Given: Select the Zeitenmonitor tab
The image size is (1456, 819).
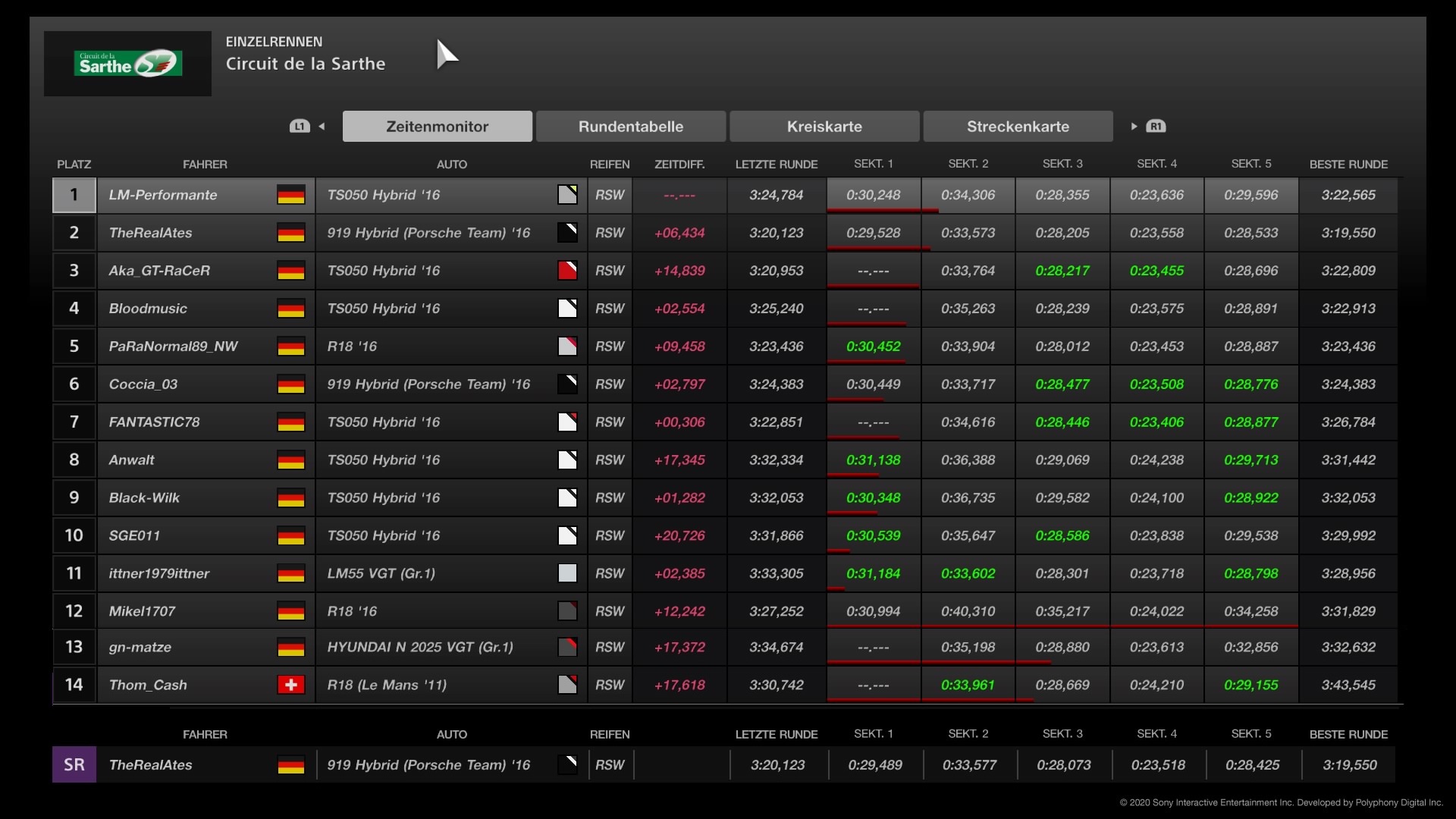Looking at the screenshot, I should 437,127.
